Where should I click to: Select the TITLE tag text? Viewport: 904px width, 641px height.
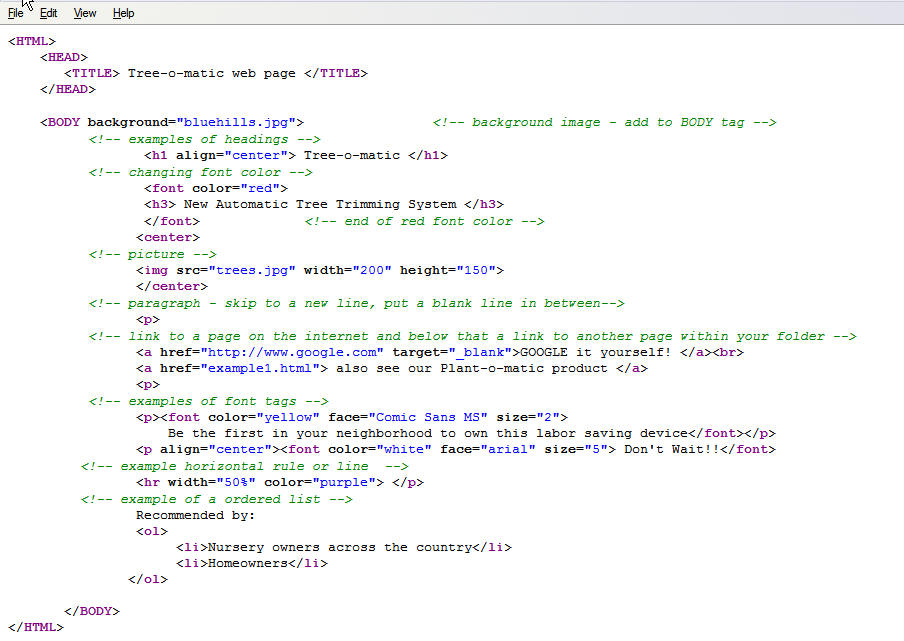click(x=91, y=72)
